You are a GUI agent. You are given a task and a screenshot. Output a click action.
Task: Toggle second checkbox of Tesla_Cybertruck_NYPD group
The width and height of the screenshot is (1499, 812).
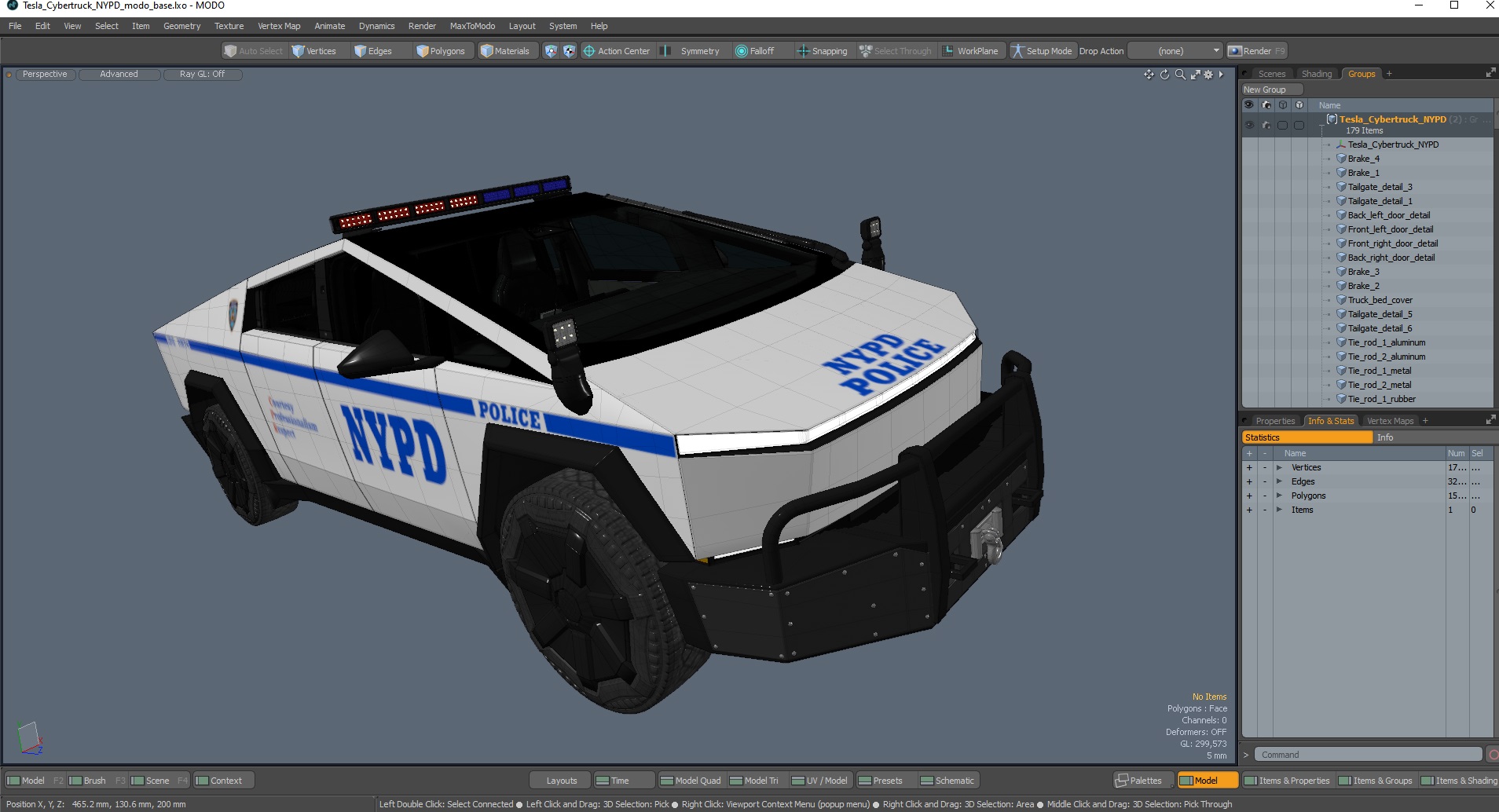1299,125
